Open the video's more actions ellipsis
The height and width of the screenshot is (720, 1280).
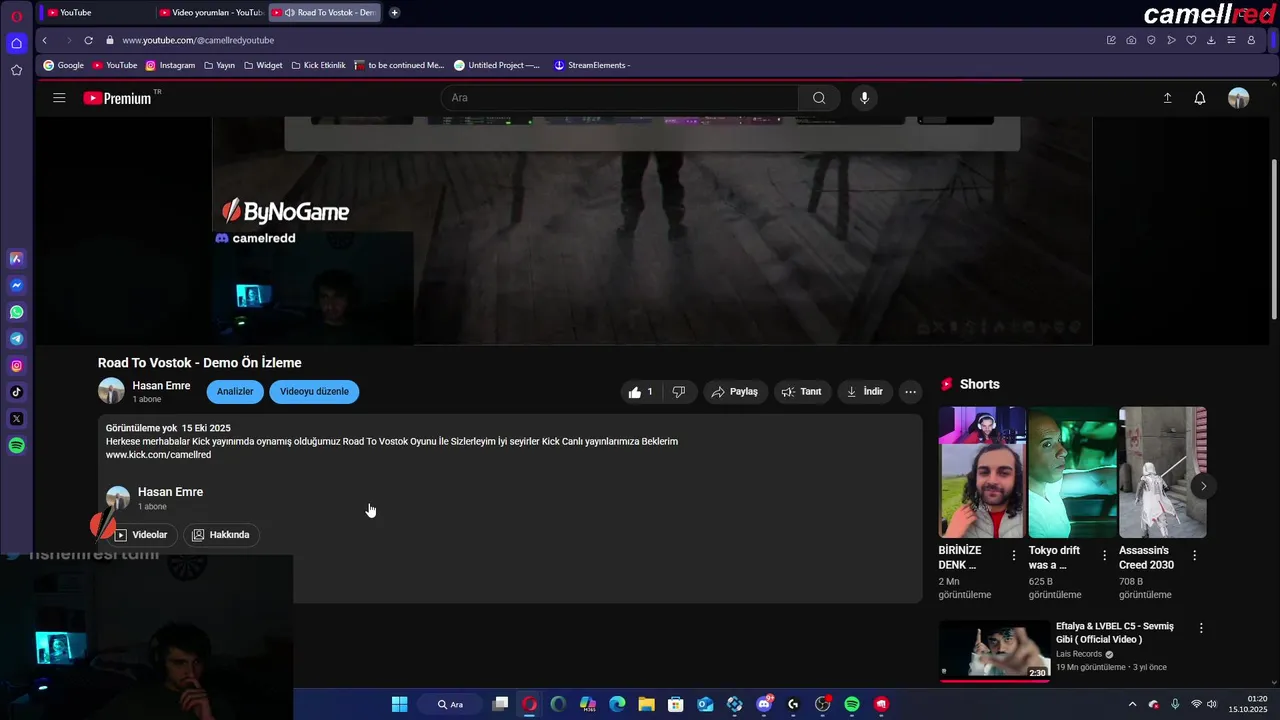coord(910,392)
